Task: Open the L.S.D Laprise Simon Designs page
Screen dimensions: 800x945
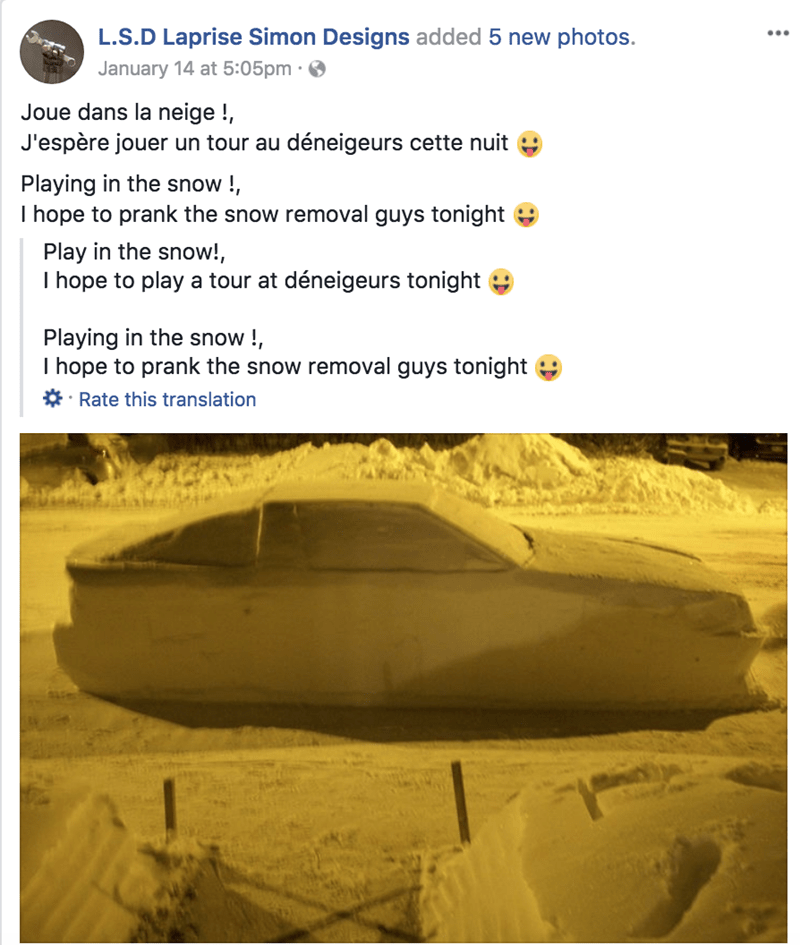Action: 254,37
